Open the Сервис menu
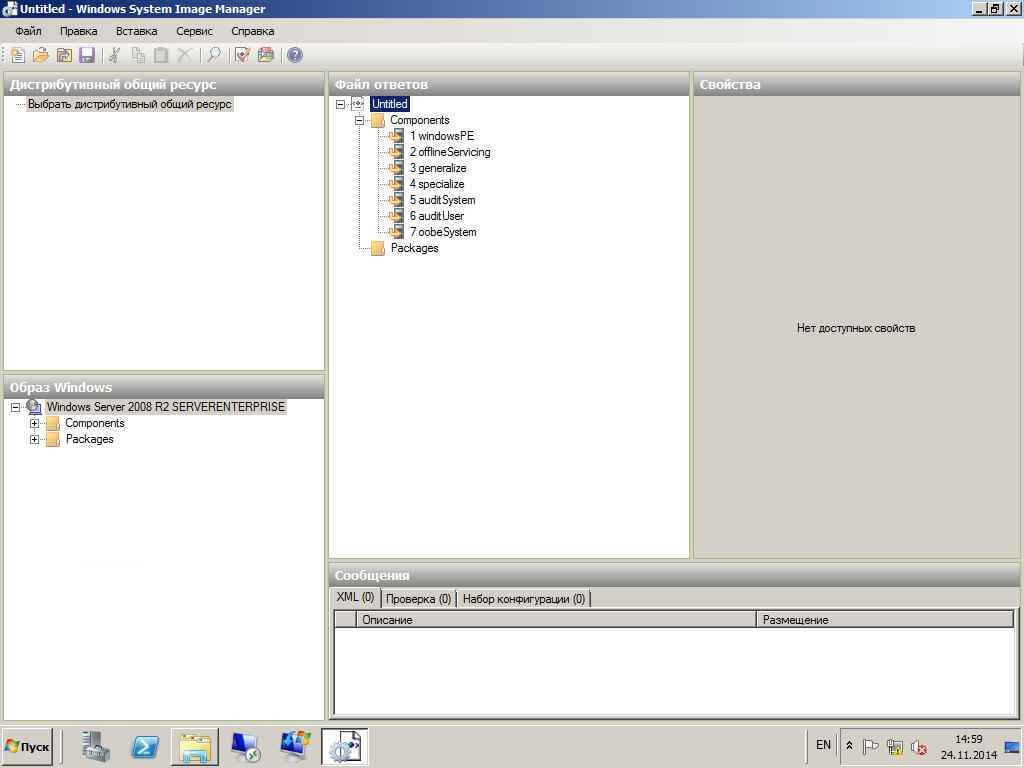Screen dimensions: 1024x768 coord(194,31)
